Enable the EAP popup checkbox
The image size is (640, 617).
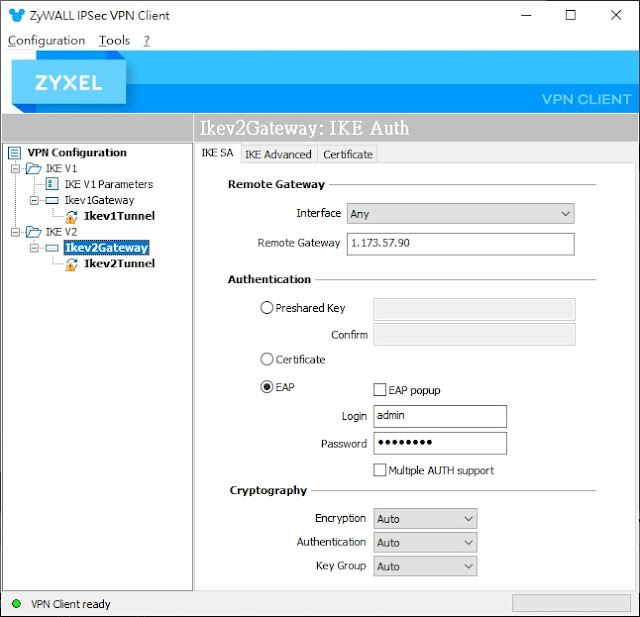tap(380, 390)
